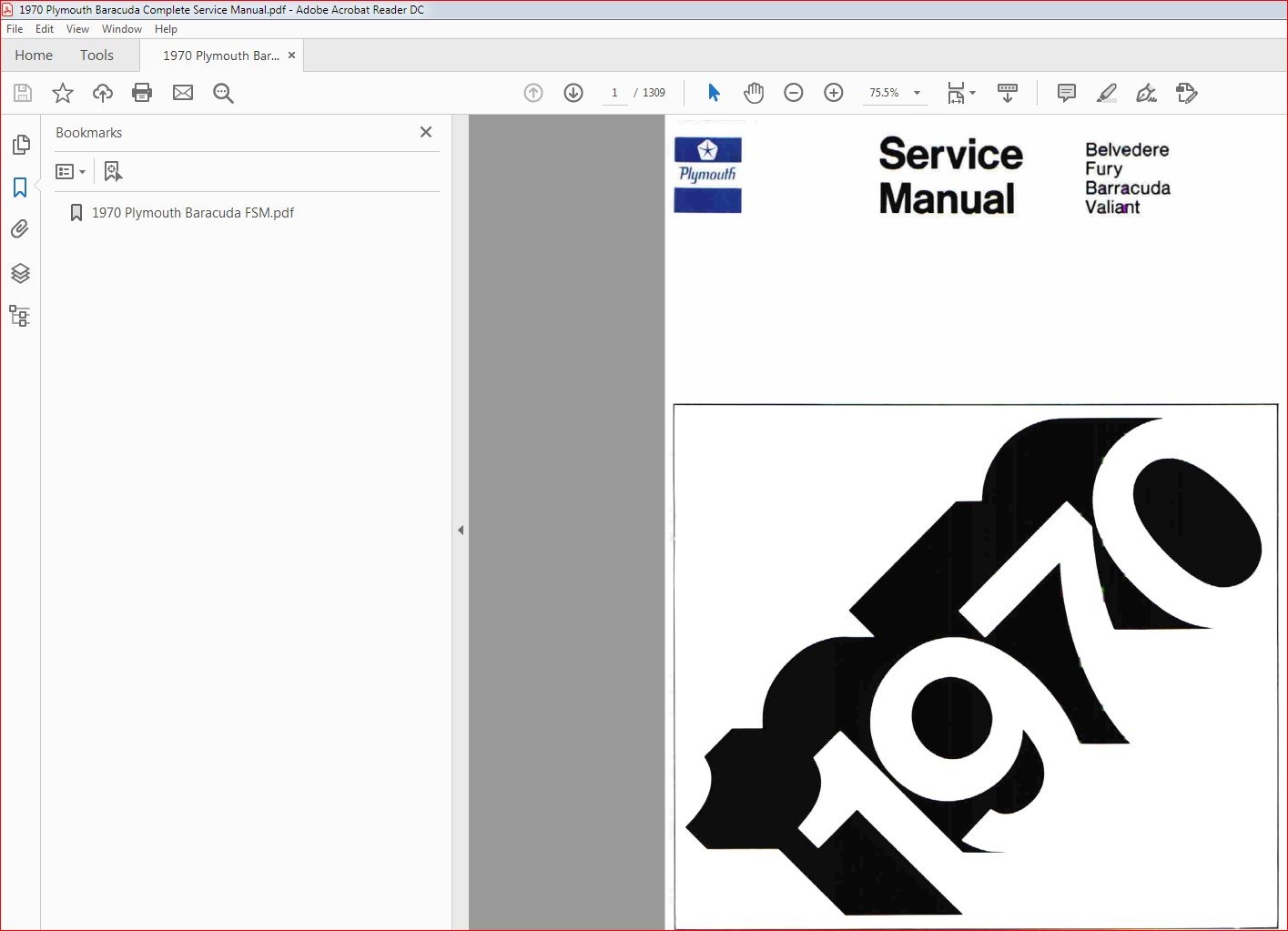Close the 1970 Plymouth Bar... tab

(292, 56)
